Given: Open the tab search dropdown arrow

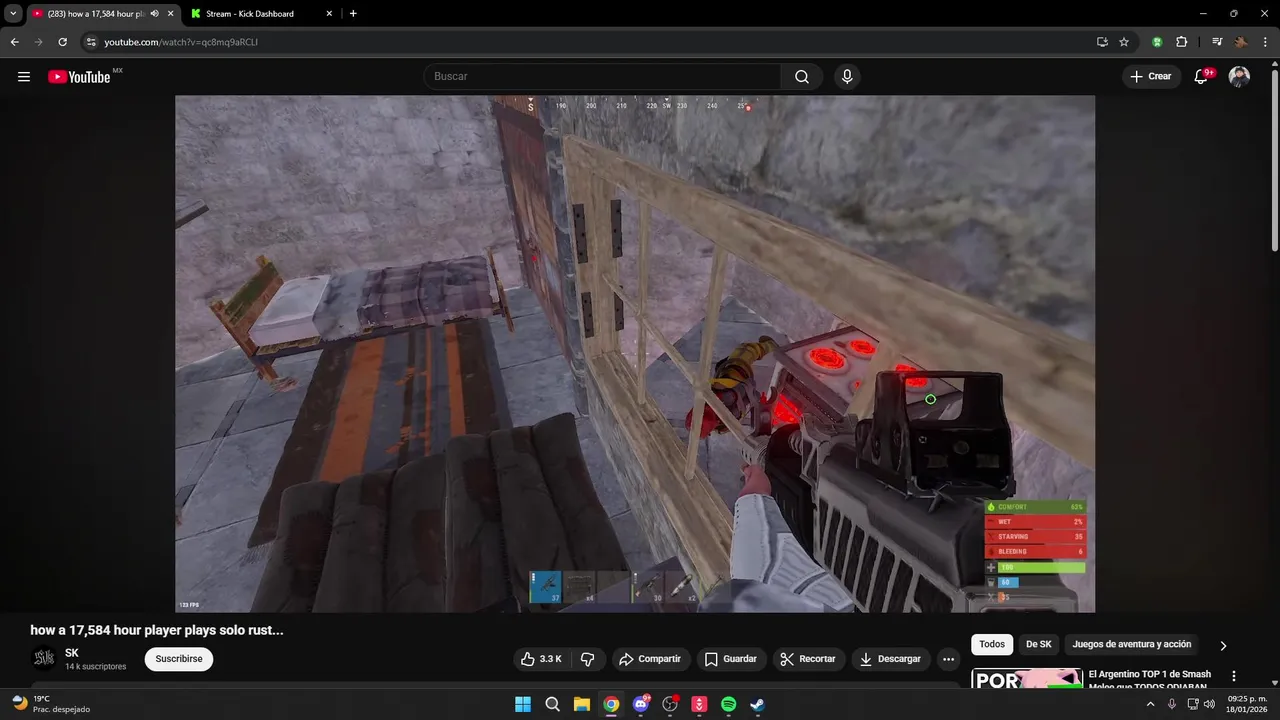Looking at the screenshot, I should [13, 13].
